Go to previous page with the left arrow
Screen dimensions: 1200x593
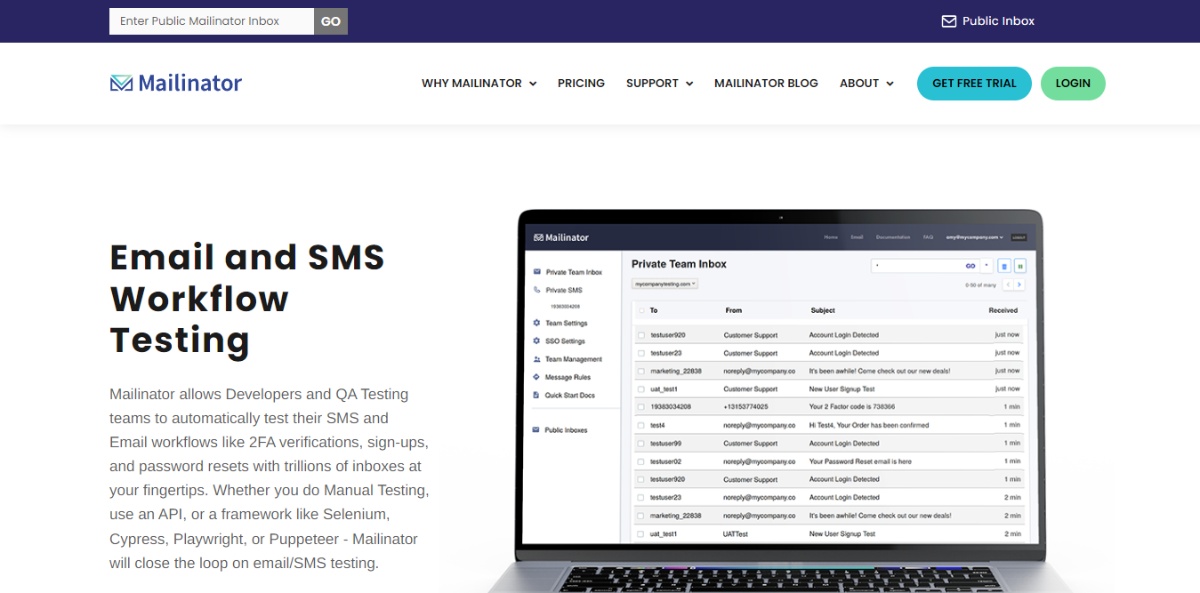point(1007,285)
